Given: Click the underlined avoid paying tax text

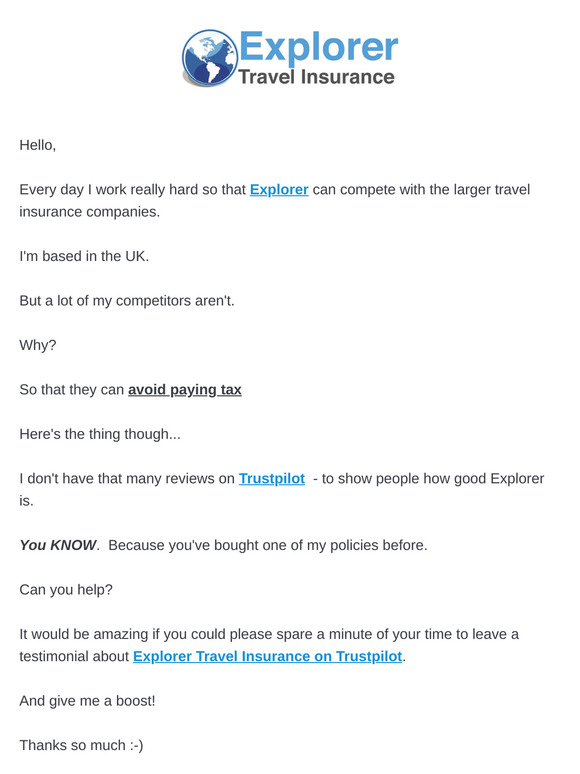Looking at the screenshot, I should click(185, 389).
